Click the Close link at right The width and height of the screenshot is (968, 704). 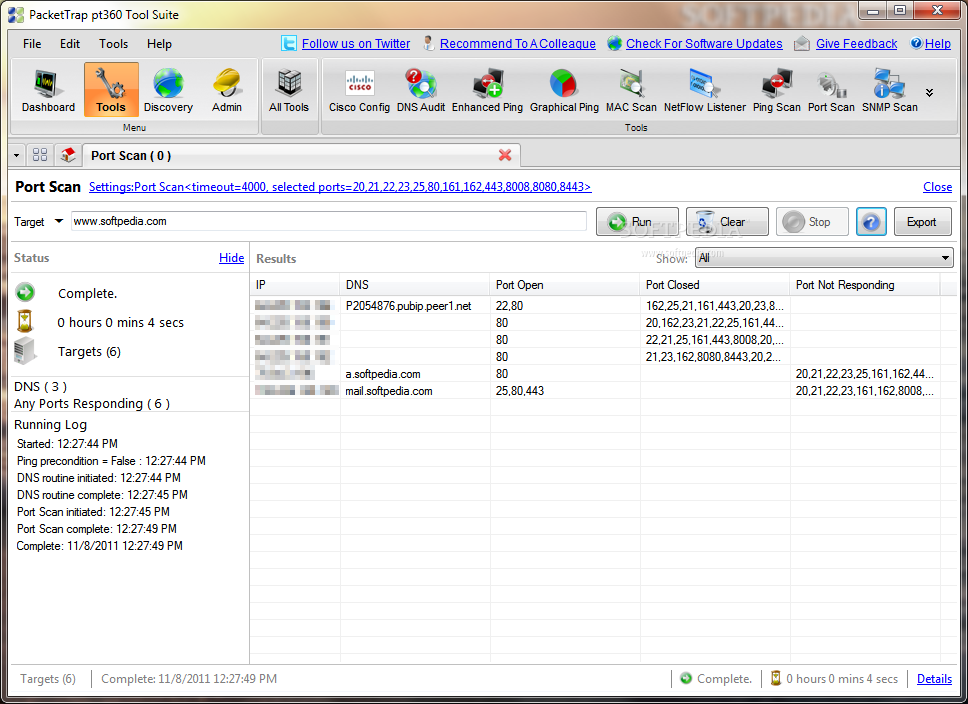(x=937, y=186)
